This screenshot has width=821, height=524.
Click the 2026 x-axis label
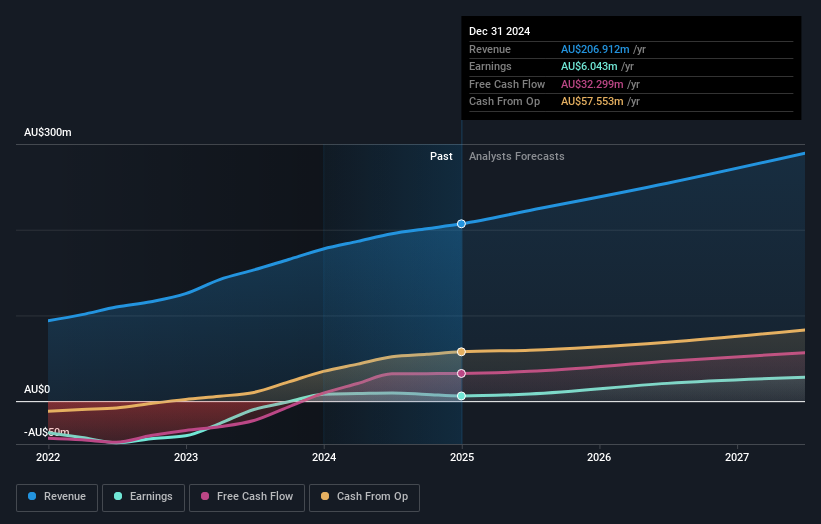(599, 457)
